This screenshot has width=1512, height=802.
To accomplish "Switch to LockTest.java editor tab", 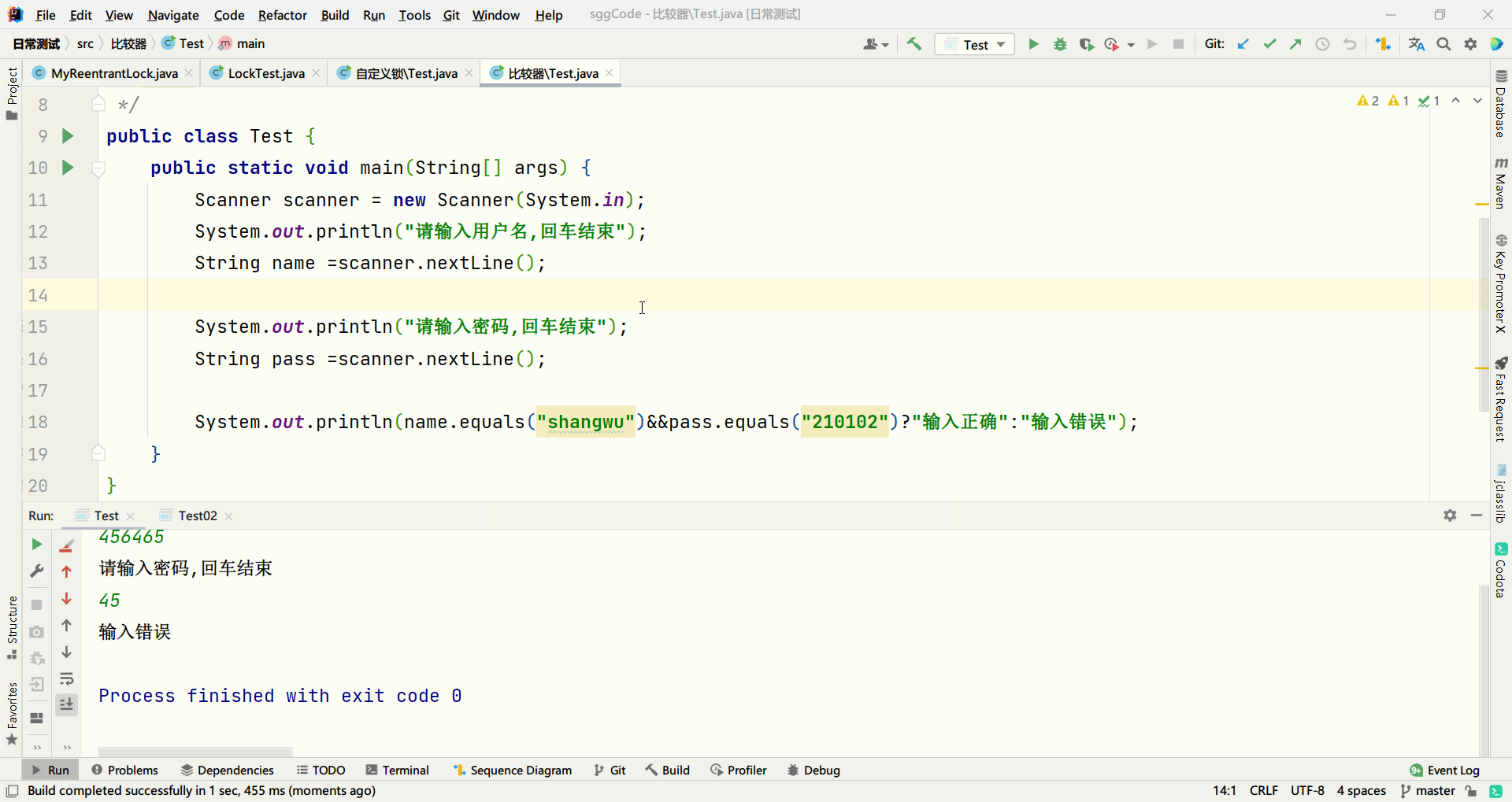I will pyautogui.click(x=265, y=73).
